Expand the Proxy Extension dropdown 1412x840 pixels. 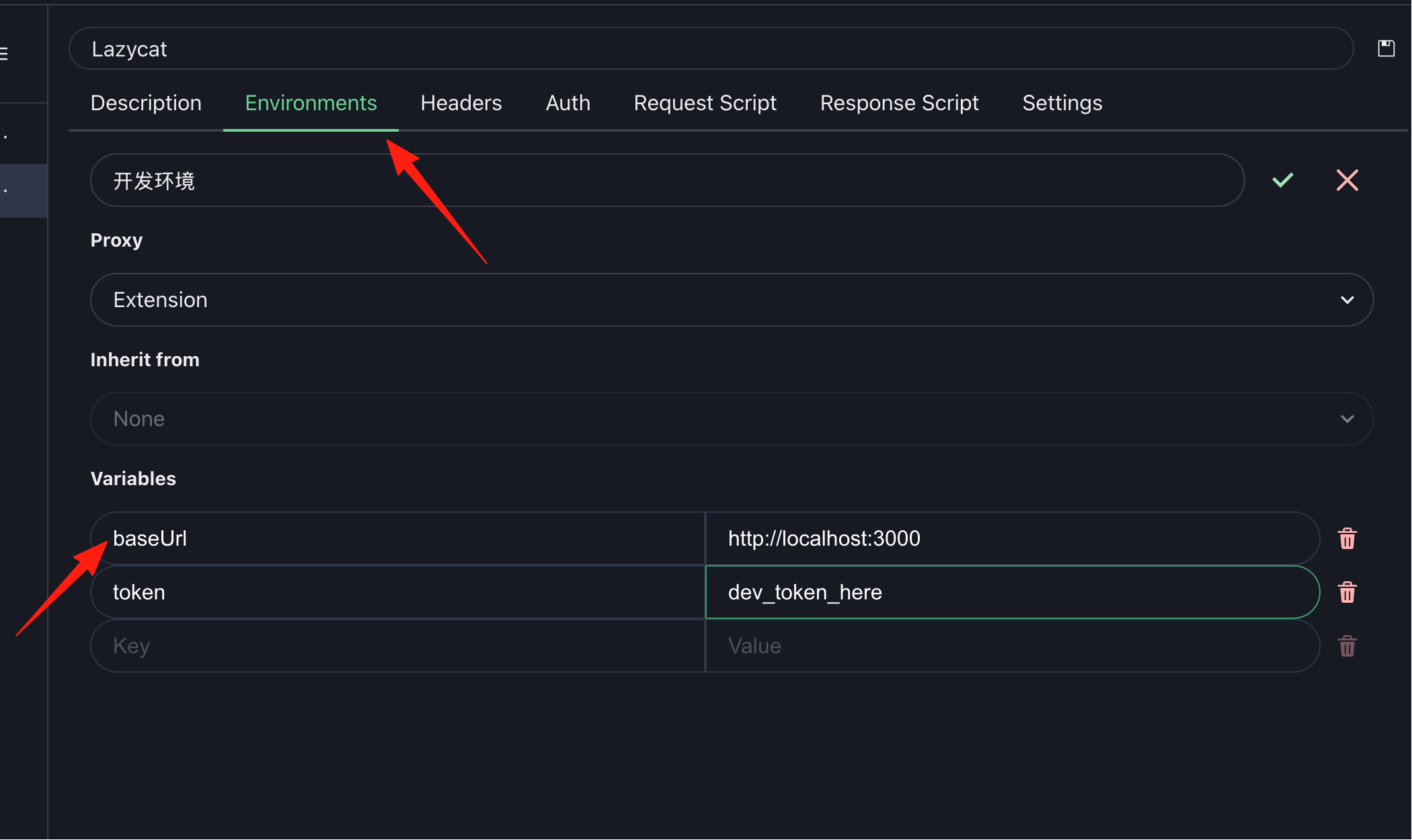tap(732, 300)
